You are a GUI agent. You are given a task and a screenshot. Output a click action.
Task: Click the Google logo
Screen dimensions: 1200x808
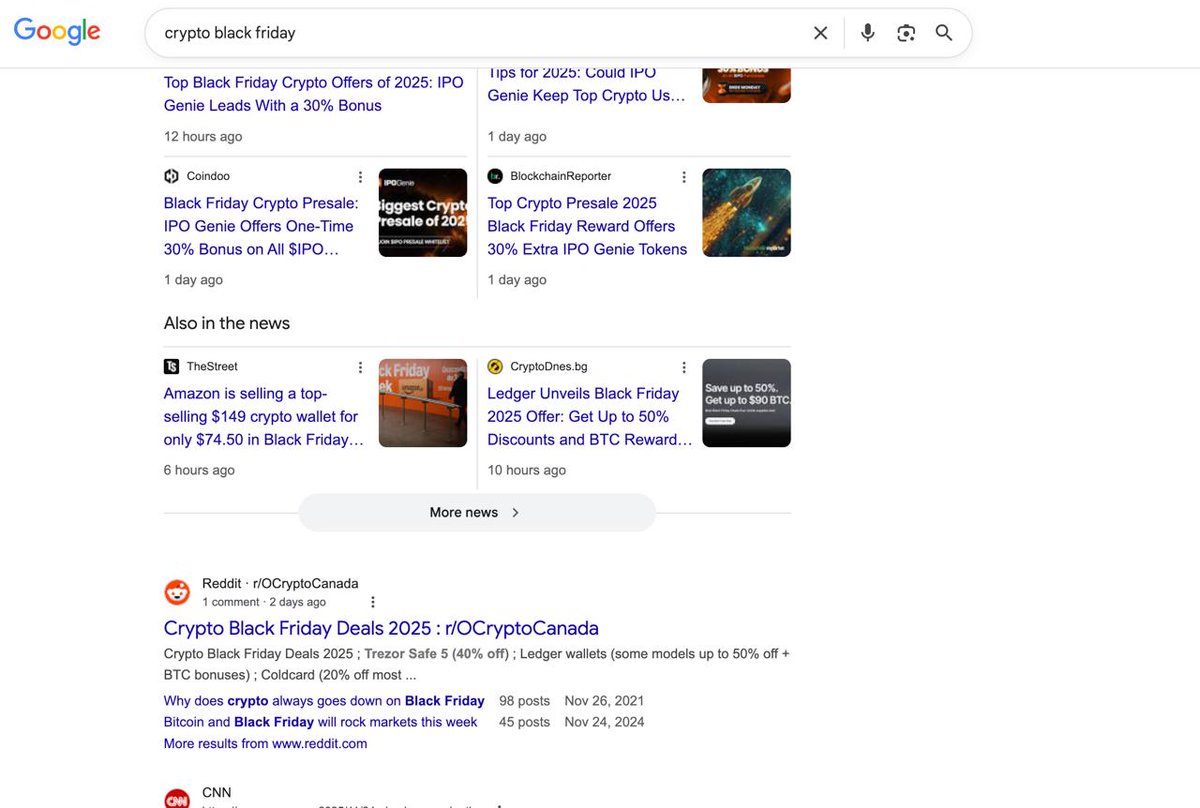(57, 31)
